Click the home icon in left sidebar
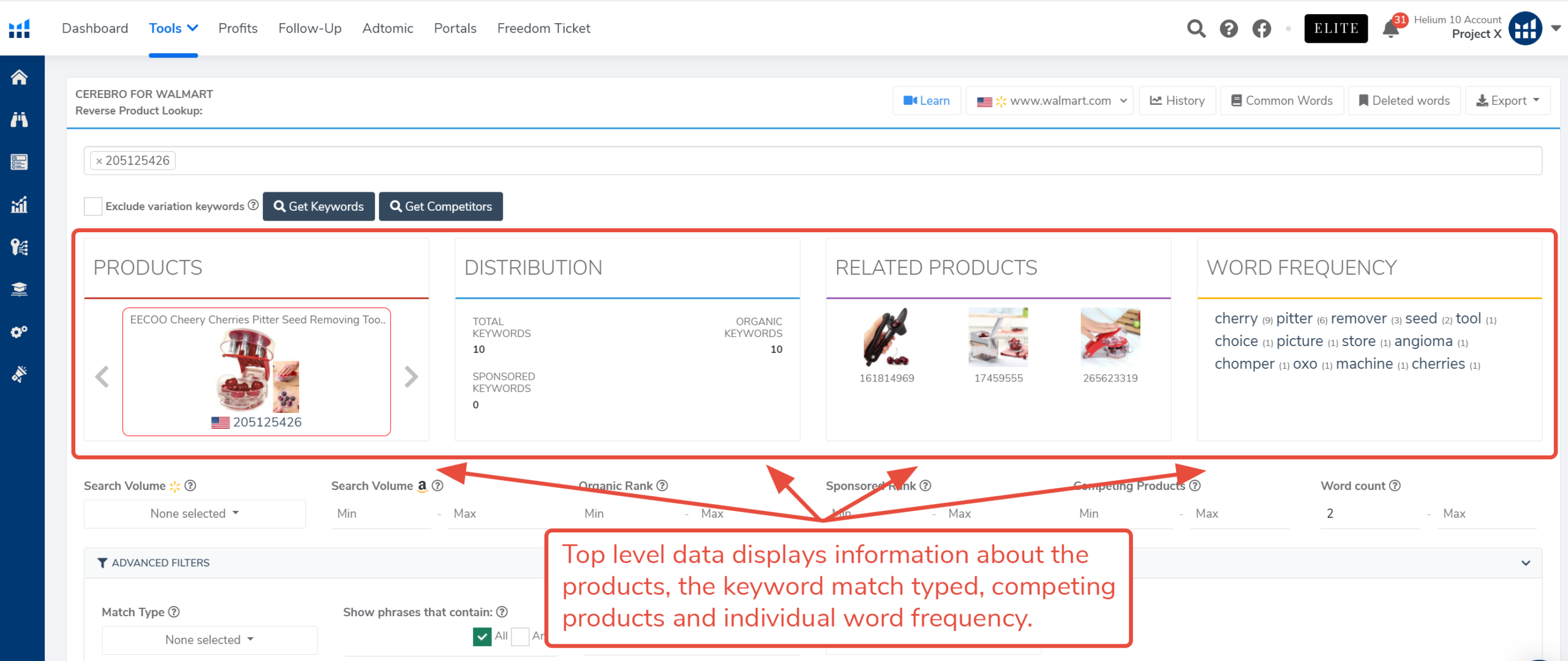Image resolution: width=1568 pixels, height=661 pixels. pyautogui.click(x=19, y=77)
